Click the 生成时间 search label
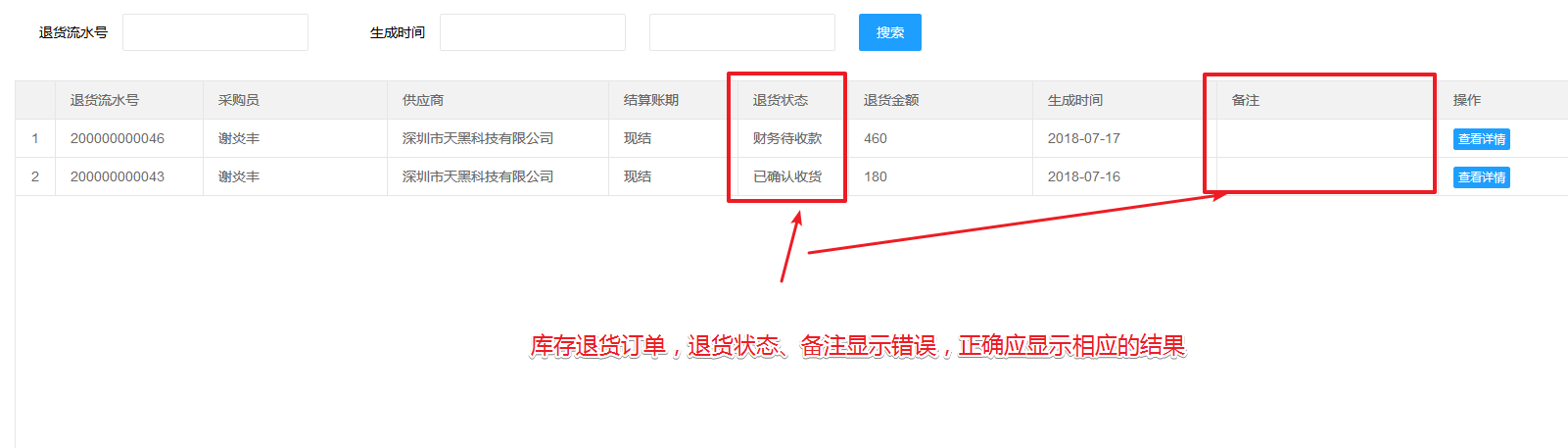 click(x=398, y=32)
